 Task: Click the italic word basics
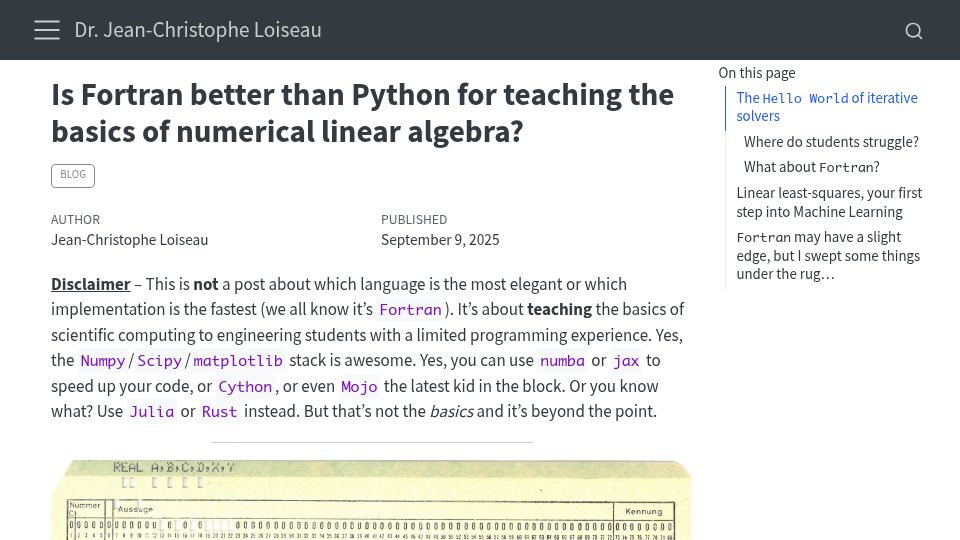pyautogui.click(x=451, y=411)
